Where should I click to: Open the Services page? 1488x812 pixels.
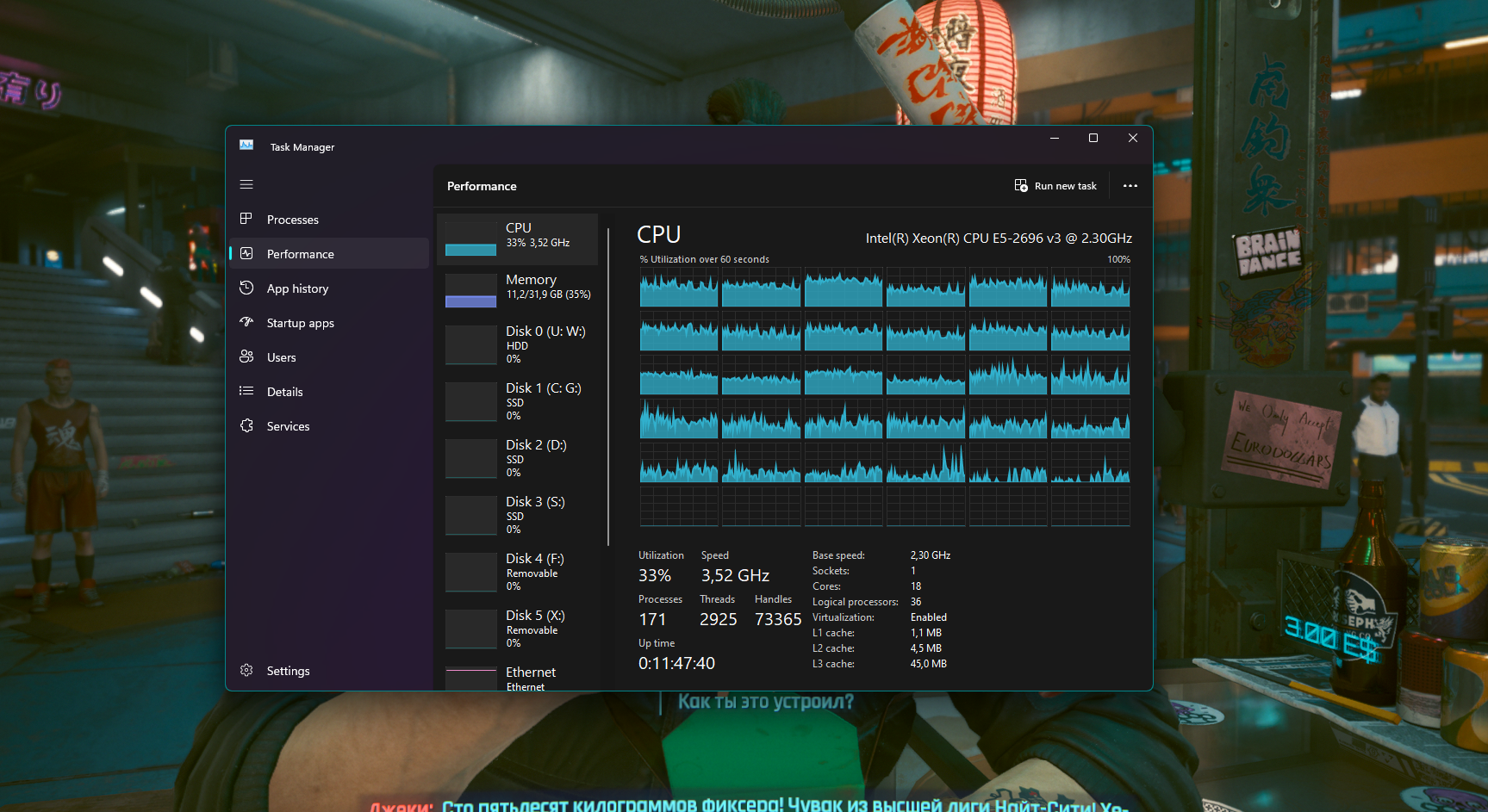tap(329, 426)
